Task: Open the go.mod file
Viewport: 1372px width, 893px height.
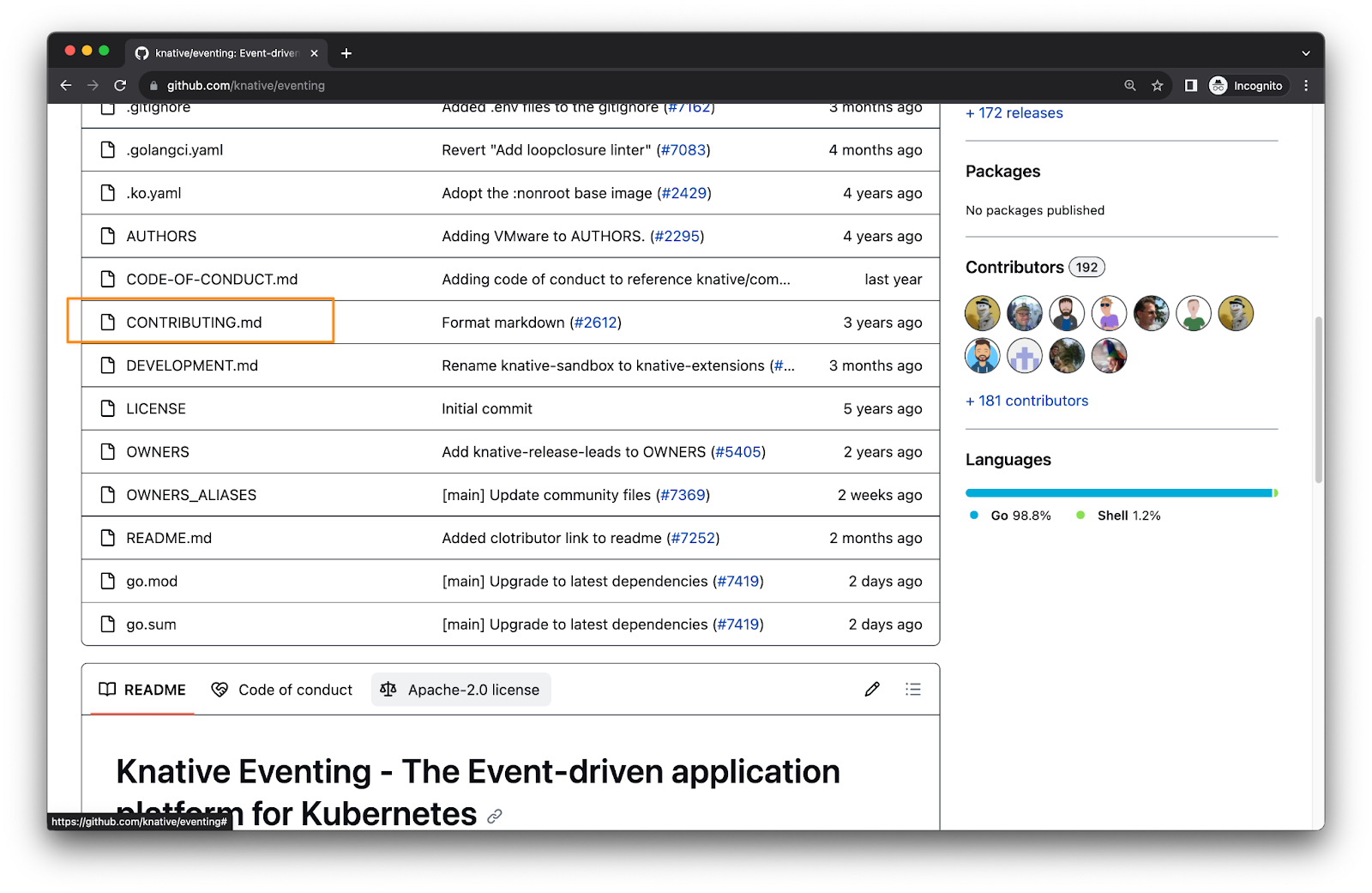Action: pyautogui.click(x=152, y=582)
